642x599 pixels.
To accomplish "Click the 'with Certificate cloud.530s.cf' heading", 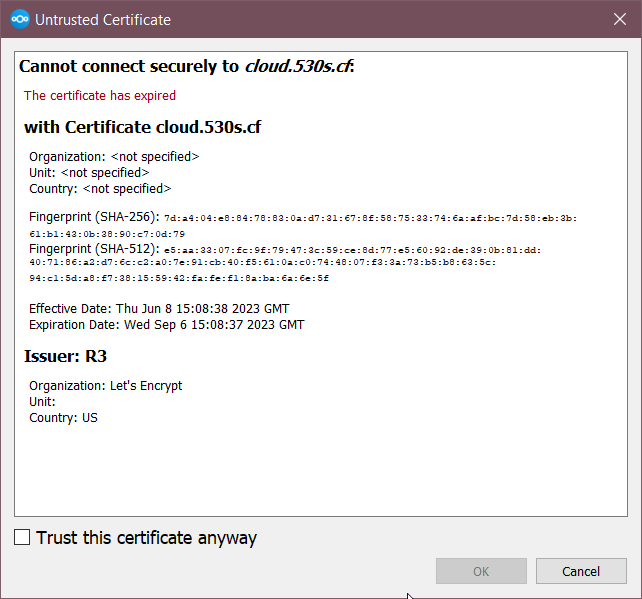I will tap(142, 127).
